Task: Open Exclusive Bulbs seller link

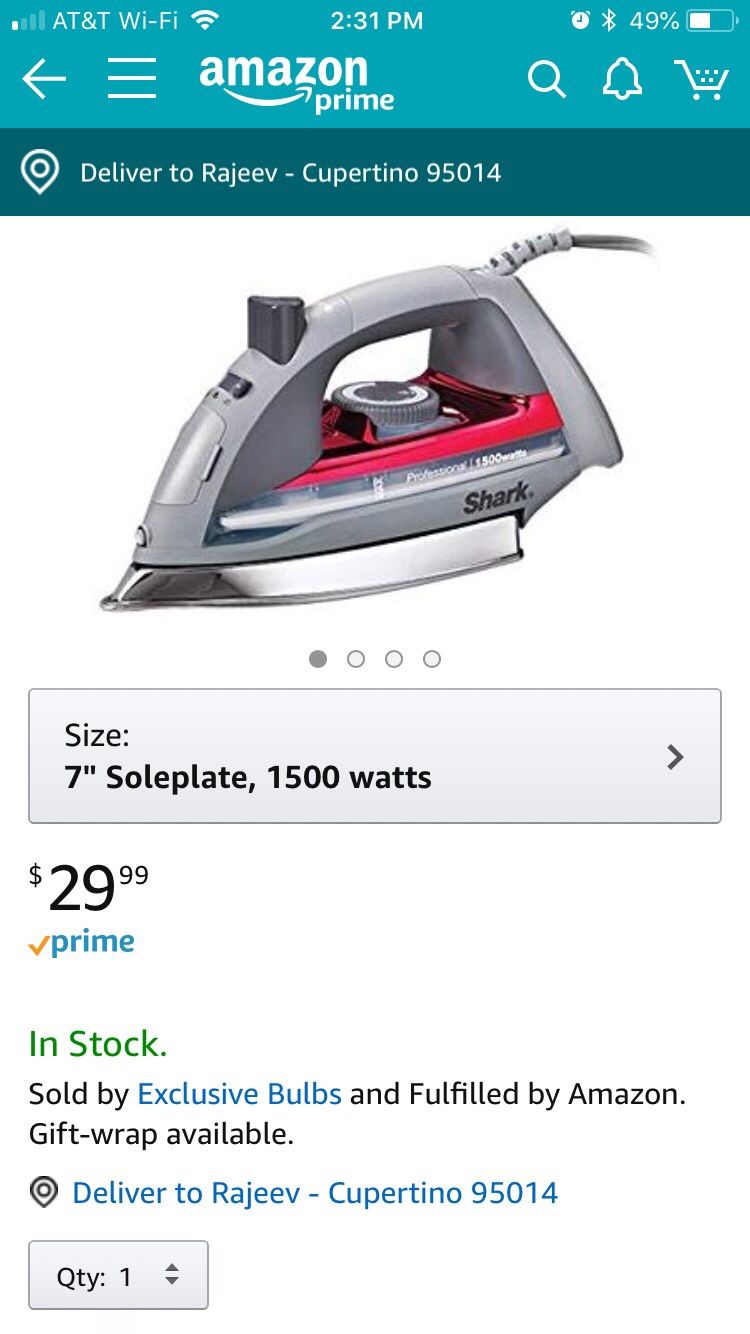Action: coord(240,1094)
